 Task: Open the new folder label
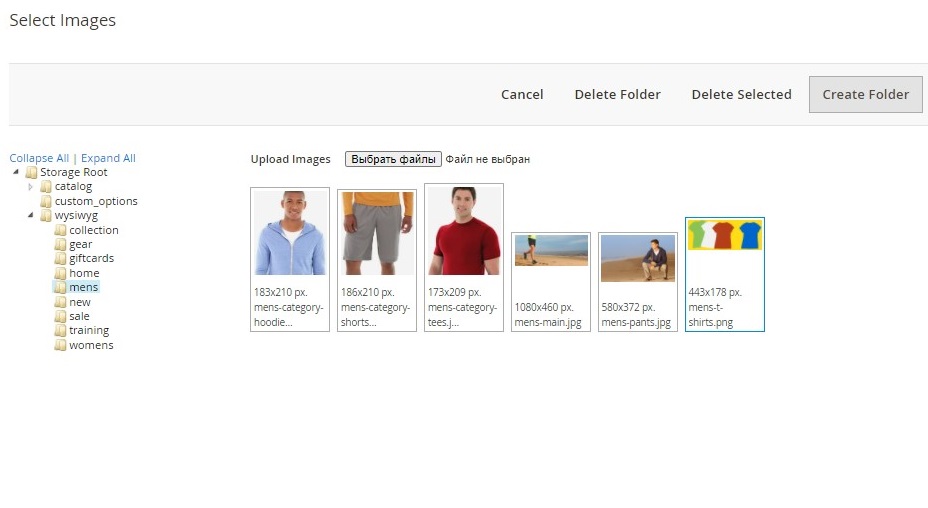tap(80, 302)
